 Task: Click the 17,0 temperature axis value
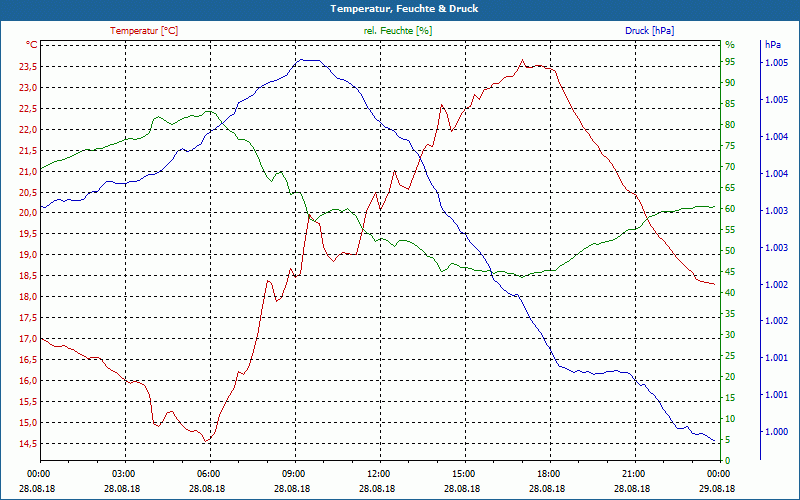tap(28, 338)
